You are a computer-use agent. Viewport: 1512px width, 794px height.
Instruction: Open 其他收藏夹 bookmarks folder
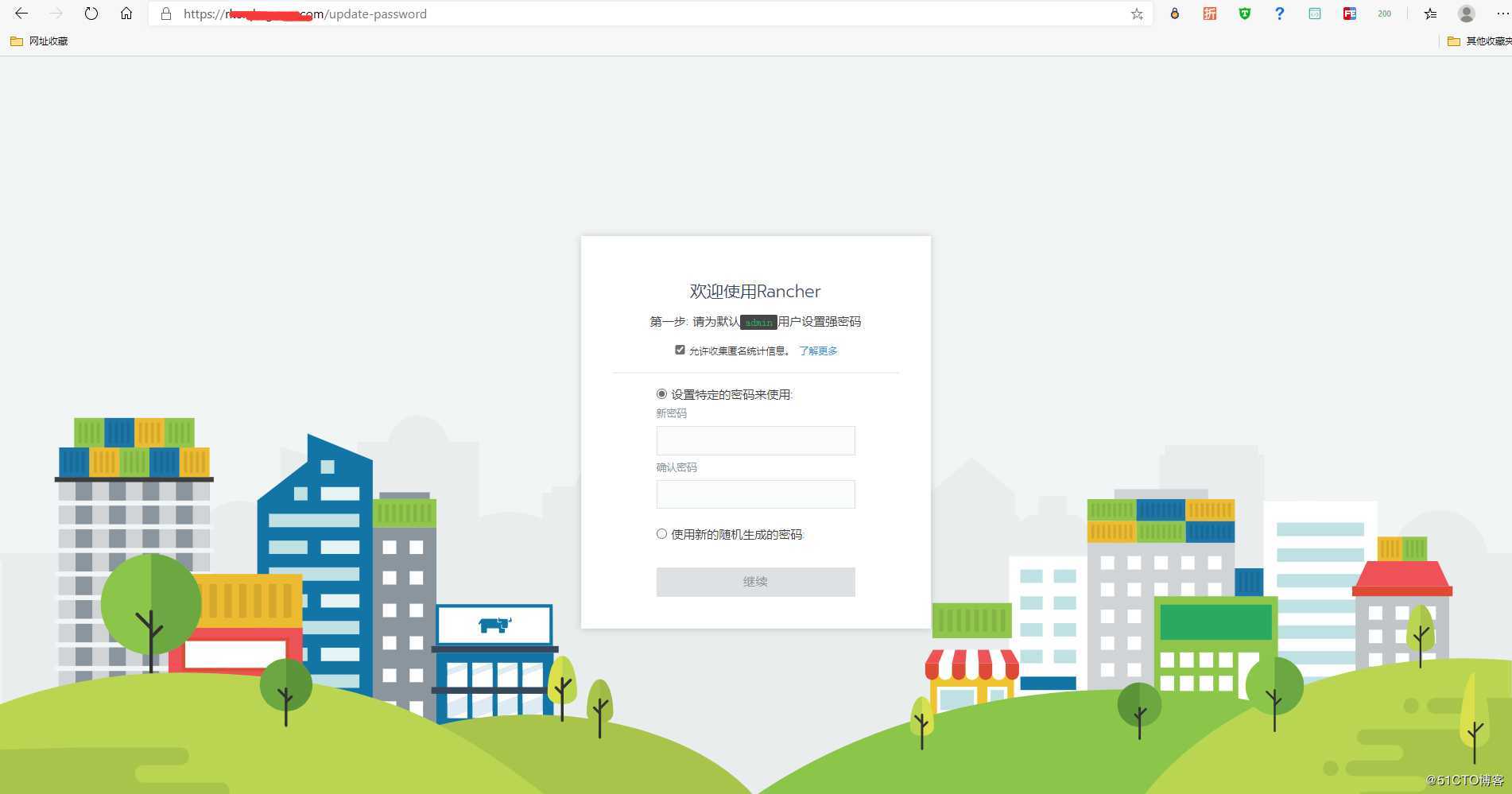tap(1479, 41)
